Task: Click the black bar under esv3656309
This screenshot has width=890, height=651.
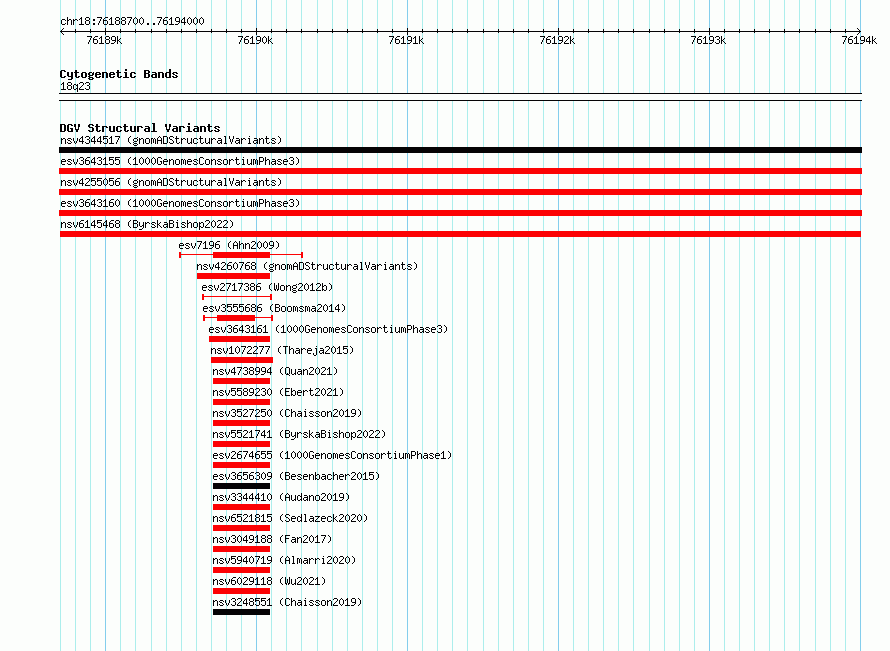Action: [x=241, y=486]
